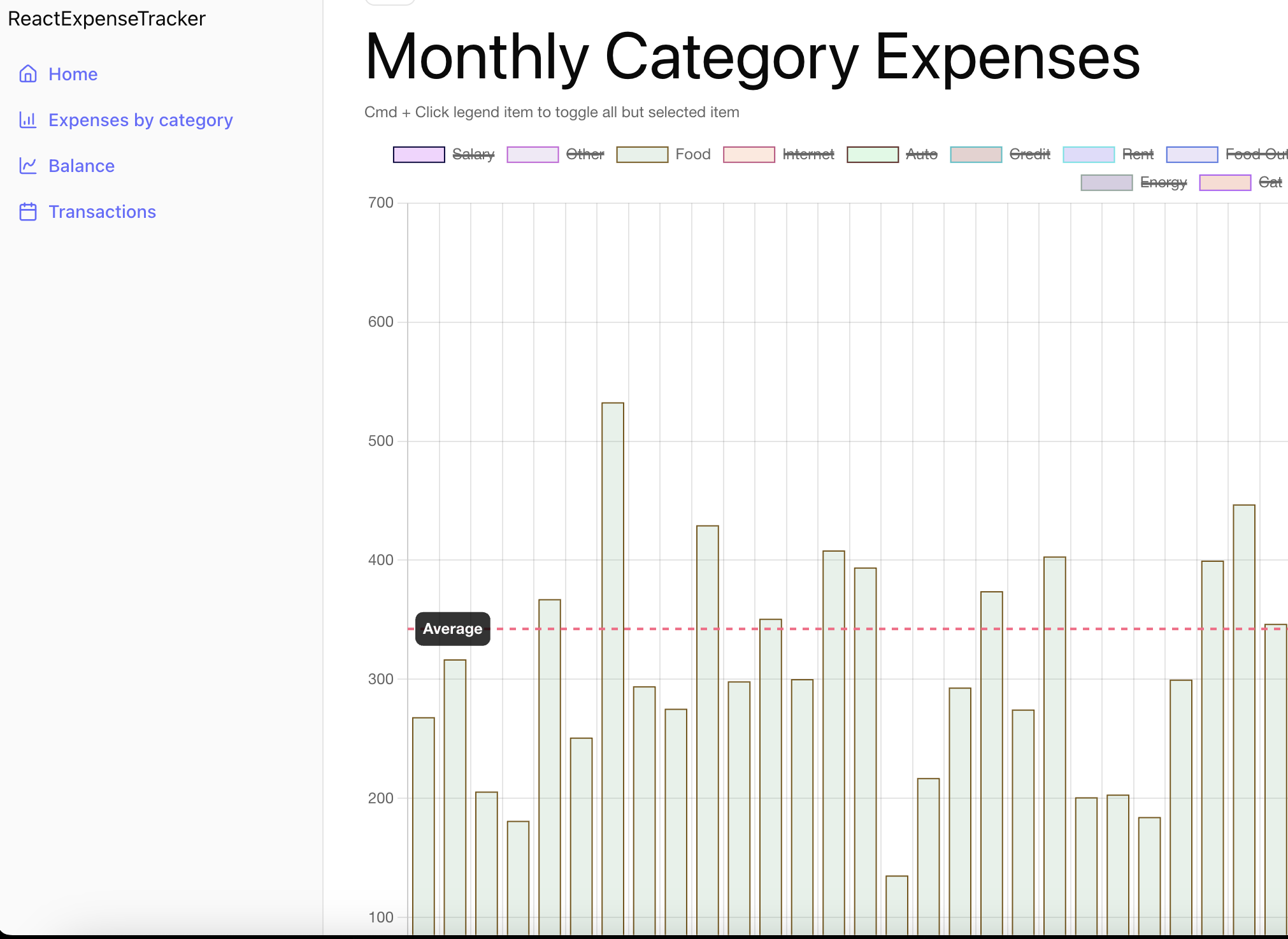The width and height of the screenshot is (1288, 939).
Task: Toggle the Energy category back on
Action: (x=1164, y=183)
